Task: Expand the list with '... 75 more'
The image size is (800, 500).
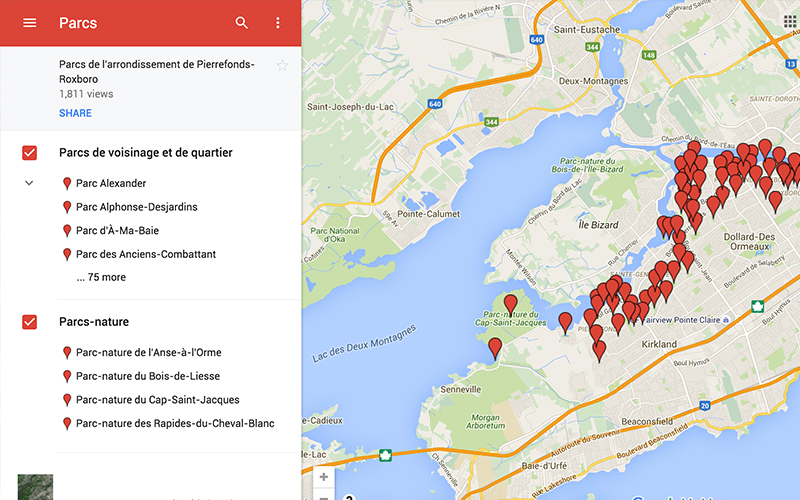Action: click(x=101, y=278)
